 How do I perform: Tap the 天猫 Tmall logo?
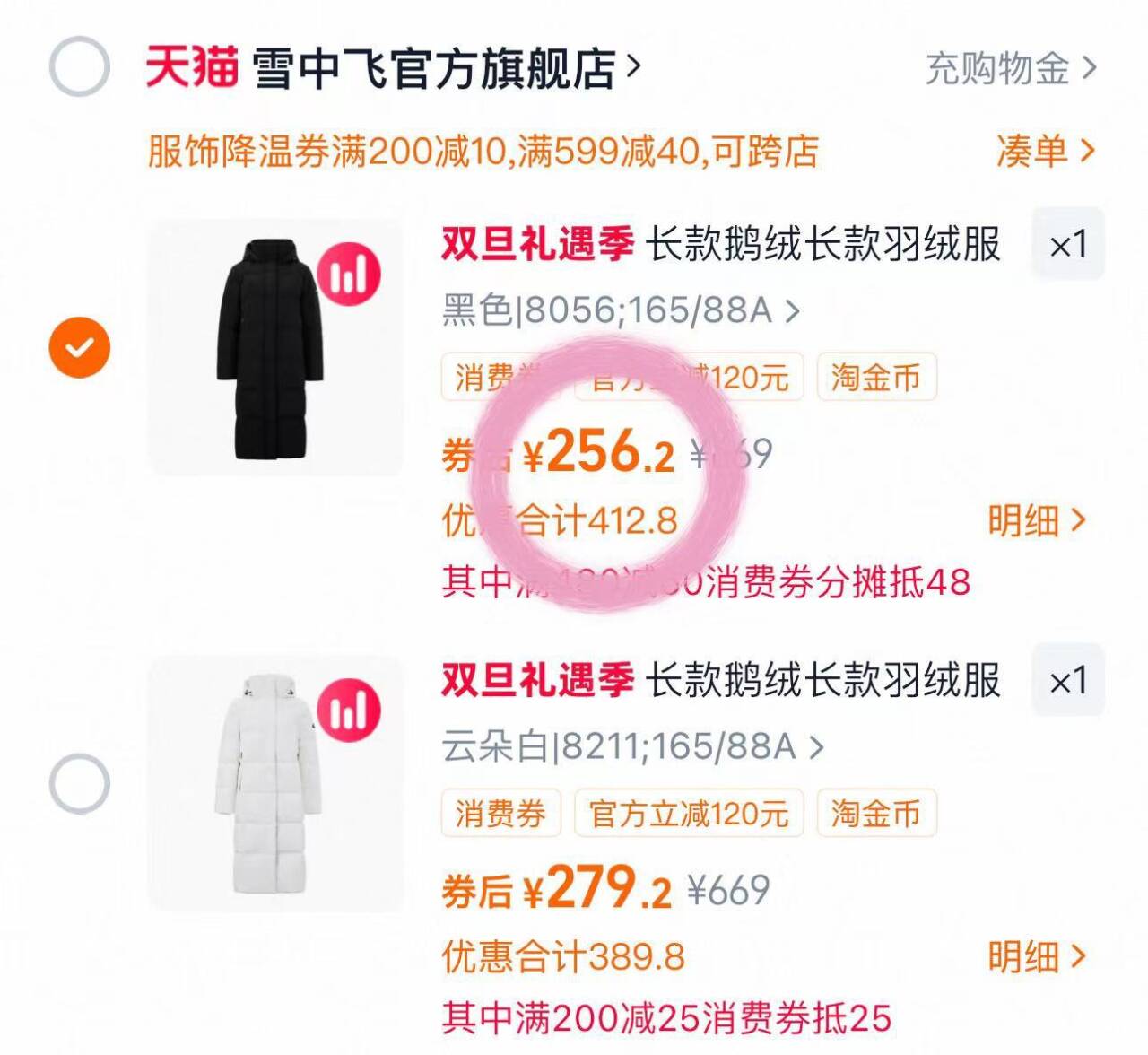(x=192, y=67)
